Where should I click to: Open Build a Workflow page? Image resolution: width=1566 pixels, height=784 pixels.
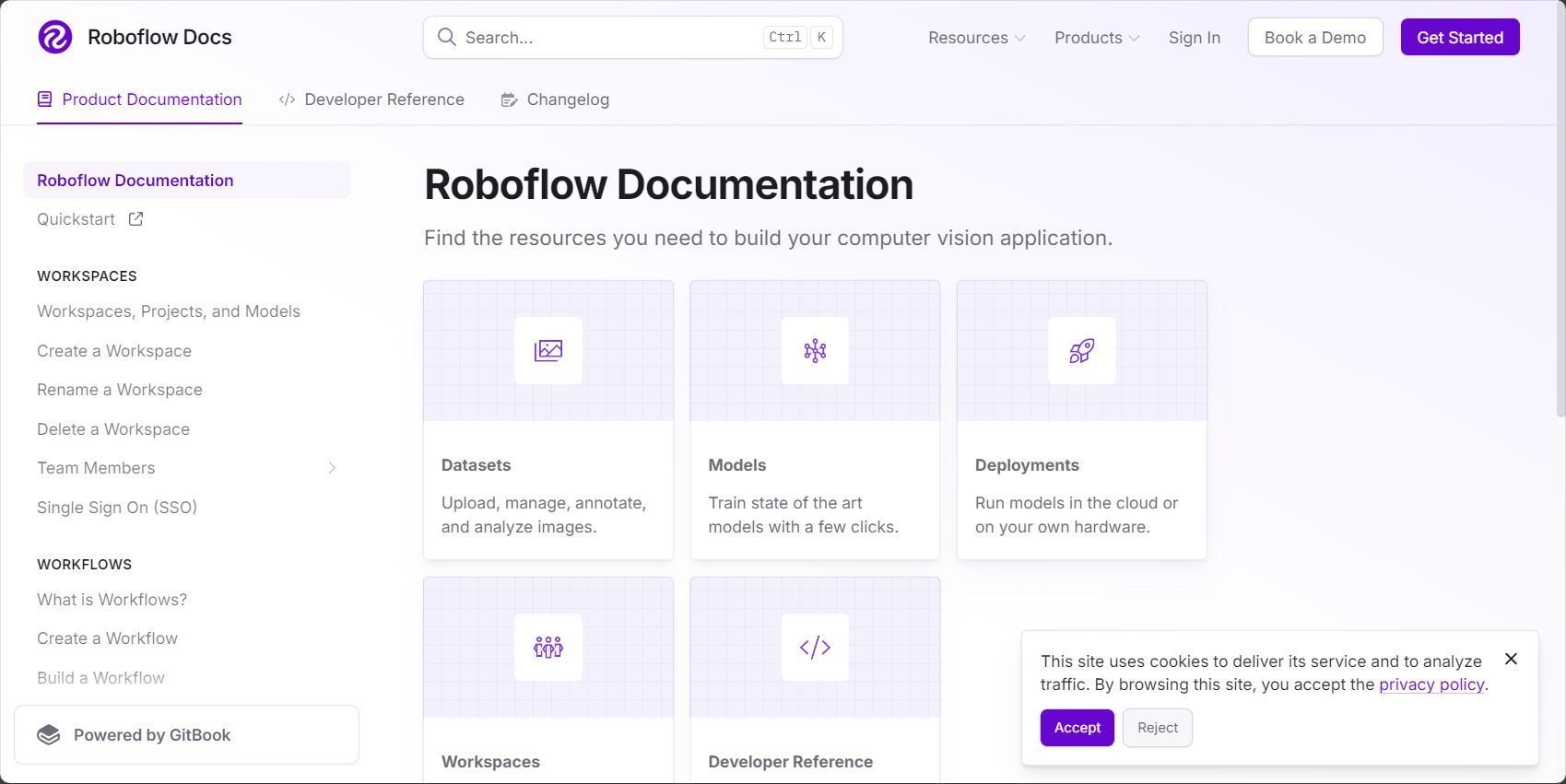100,678
